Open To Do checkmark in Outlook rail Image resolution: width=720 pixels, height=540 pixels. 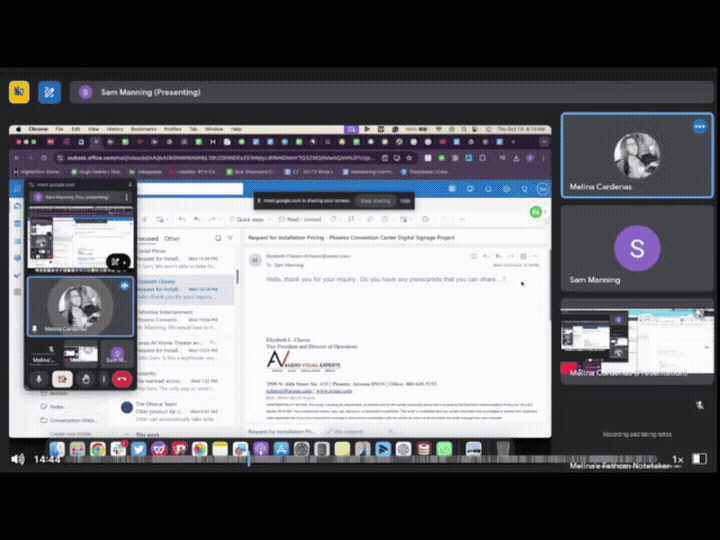point(17,275)
